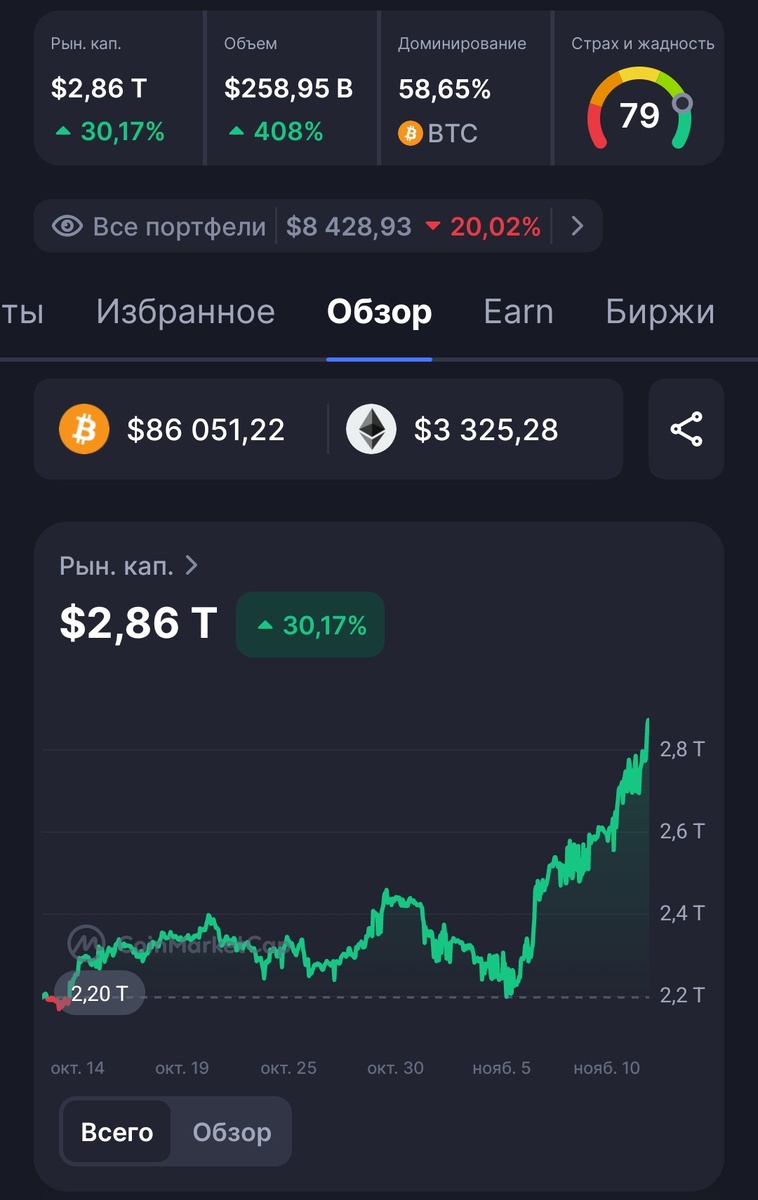The height and width of the screenshot is (1200, 758).
Task: Expand portfolios with the right chevron
Action: coord(577,226)
